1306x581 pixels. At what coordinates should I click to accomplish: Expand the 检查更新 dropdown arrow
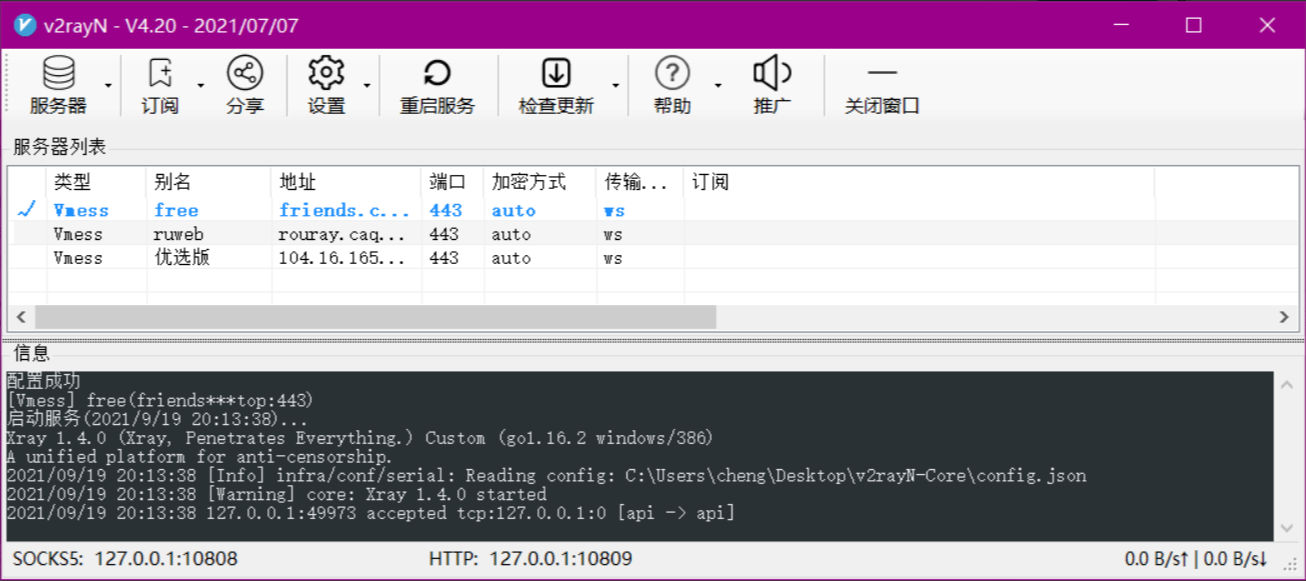coord(615,85)
